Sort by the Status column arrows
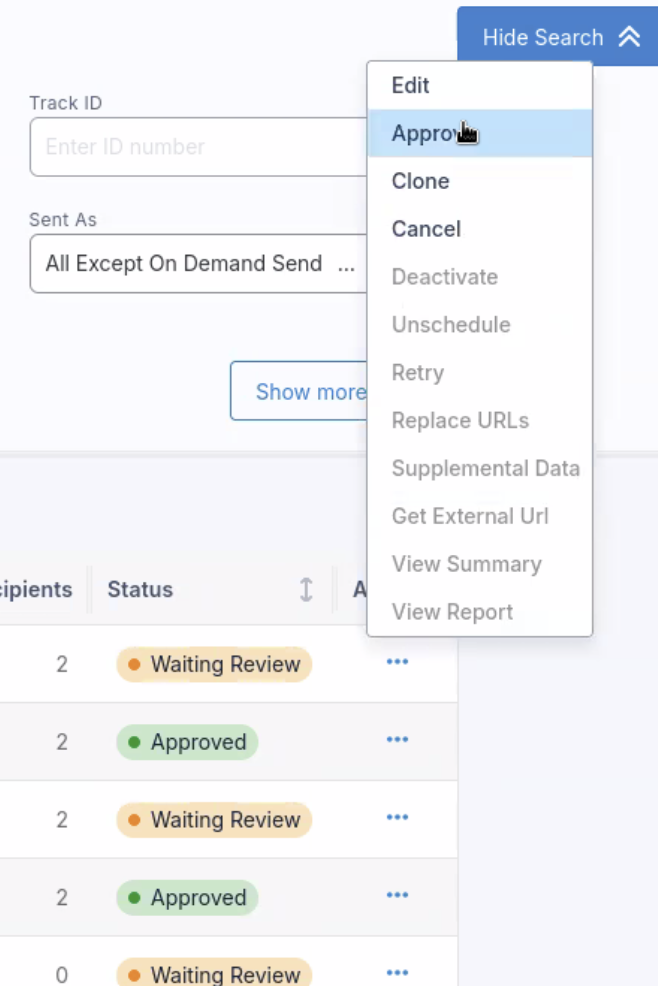The image size is (658, 986). (x=306, y=590)
